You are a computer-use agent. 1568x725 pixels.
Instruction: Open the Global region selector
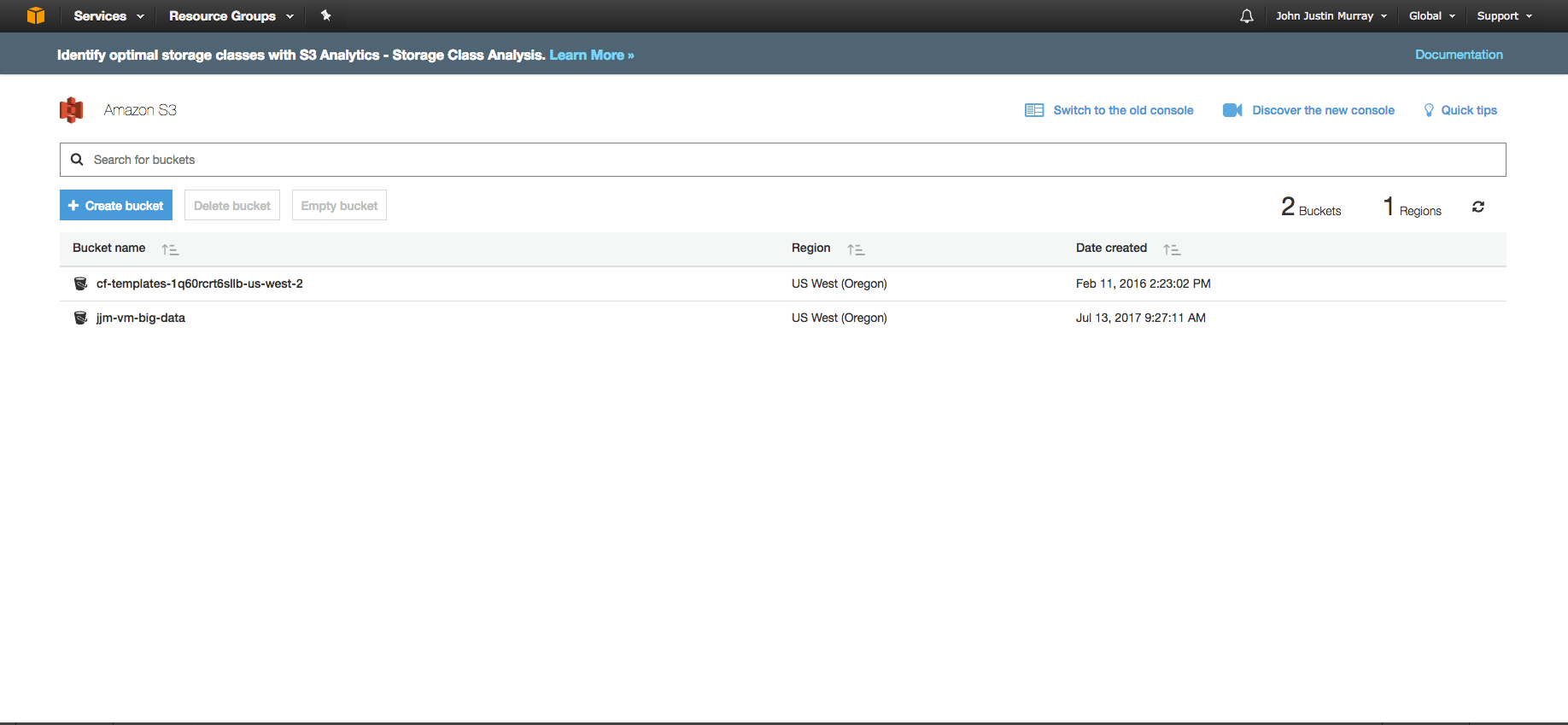coord(1431,16)
